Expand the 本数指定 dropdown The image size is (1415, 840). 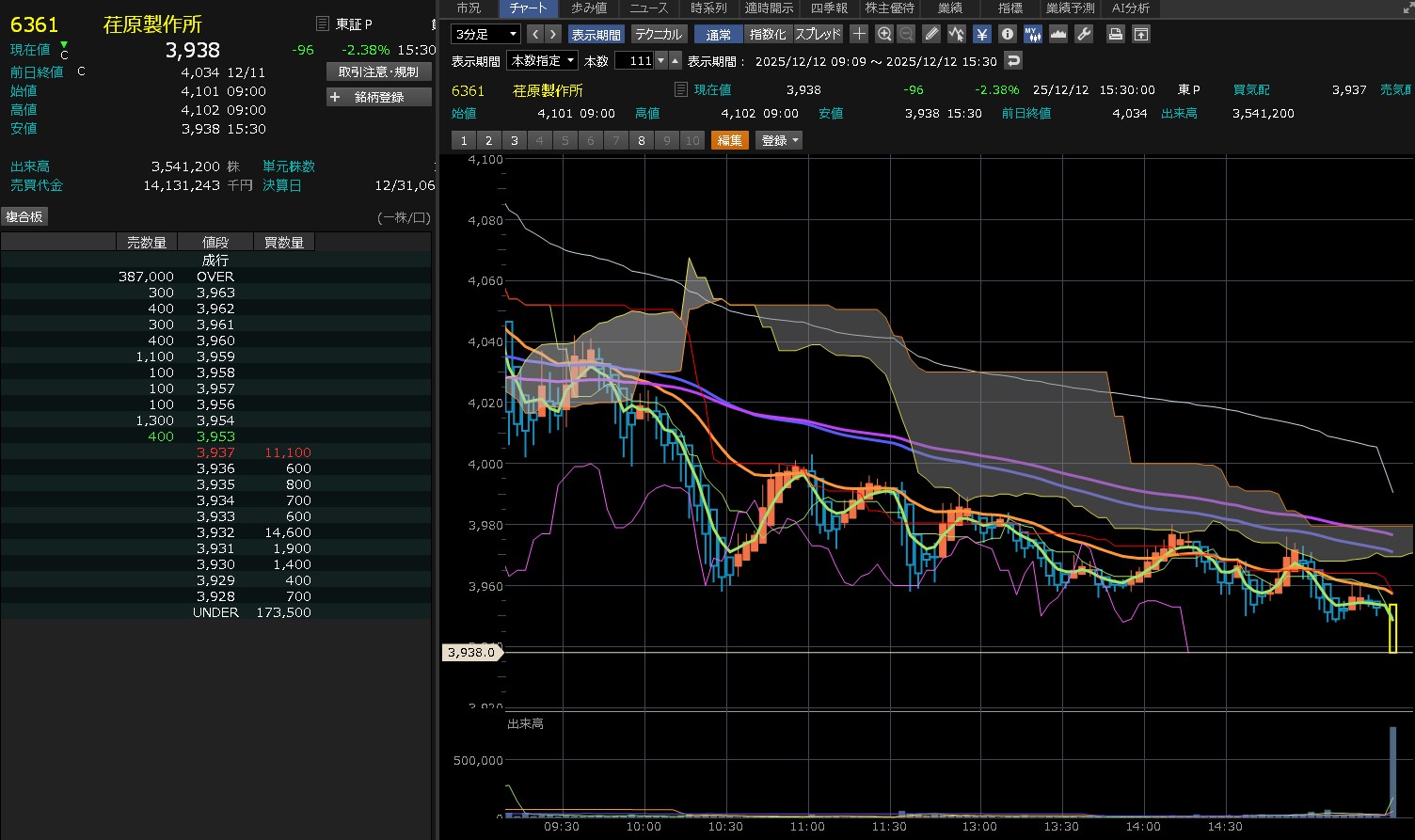click(542, 60)
